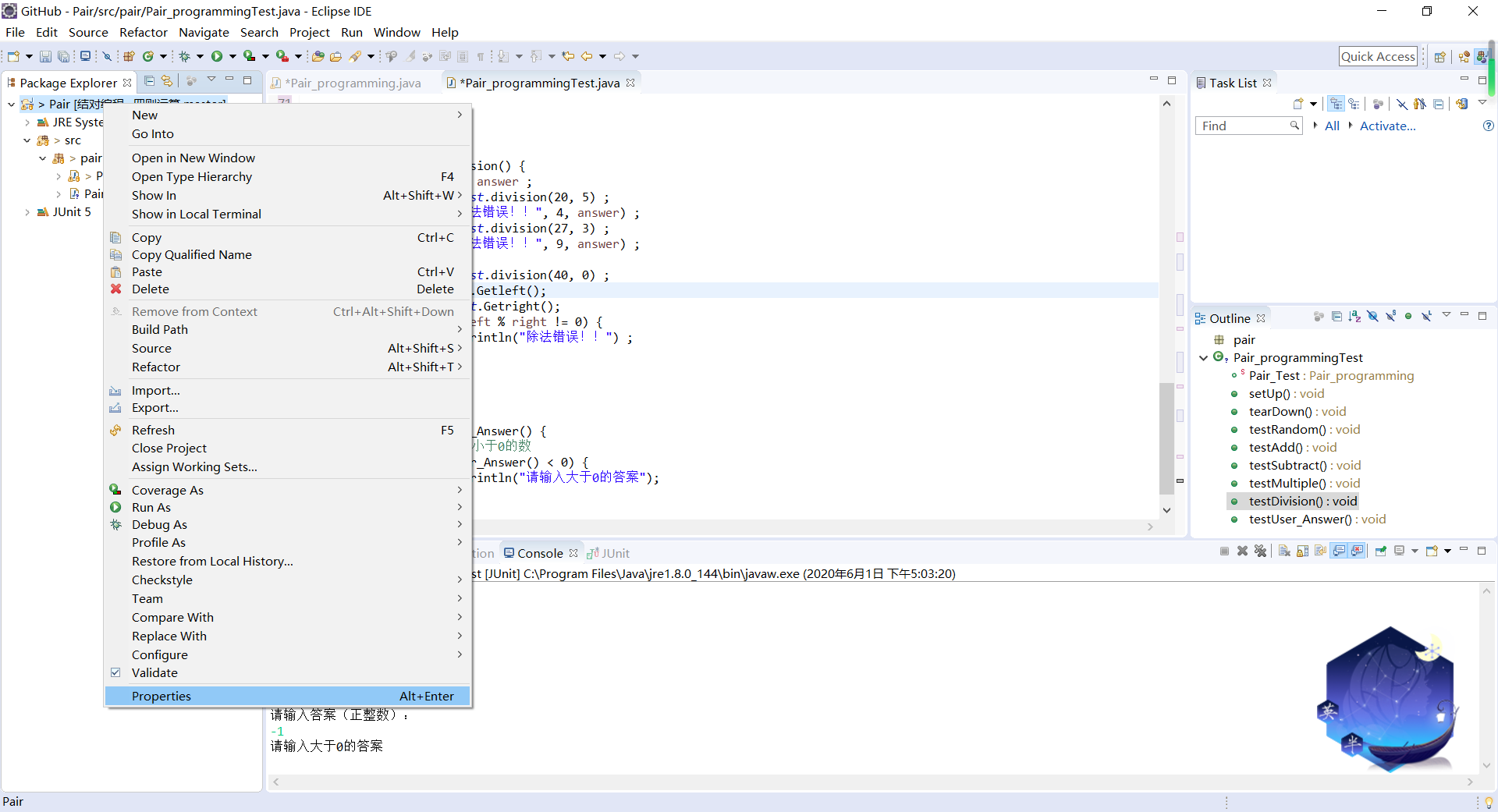Click Collapse All in Outline toolbar

[1336, 316]
